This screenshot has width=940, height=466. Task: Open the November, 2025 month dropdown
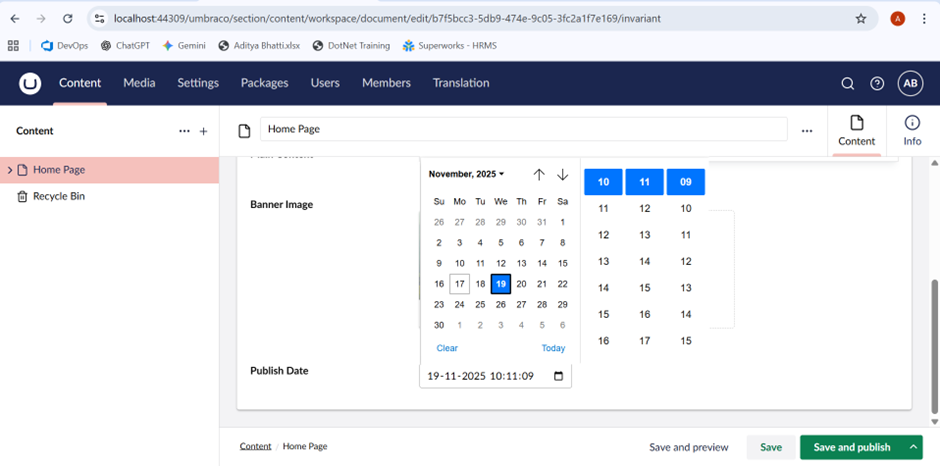click(467, 174)
